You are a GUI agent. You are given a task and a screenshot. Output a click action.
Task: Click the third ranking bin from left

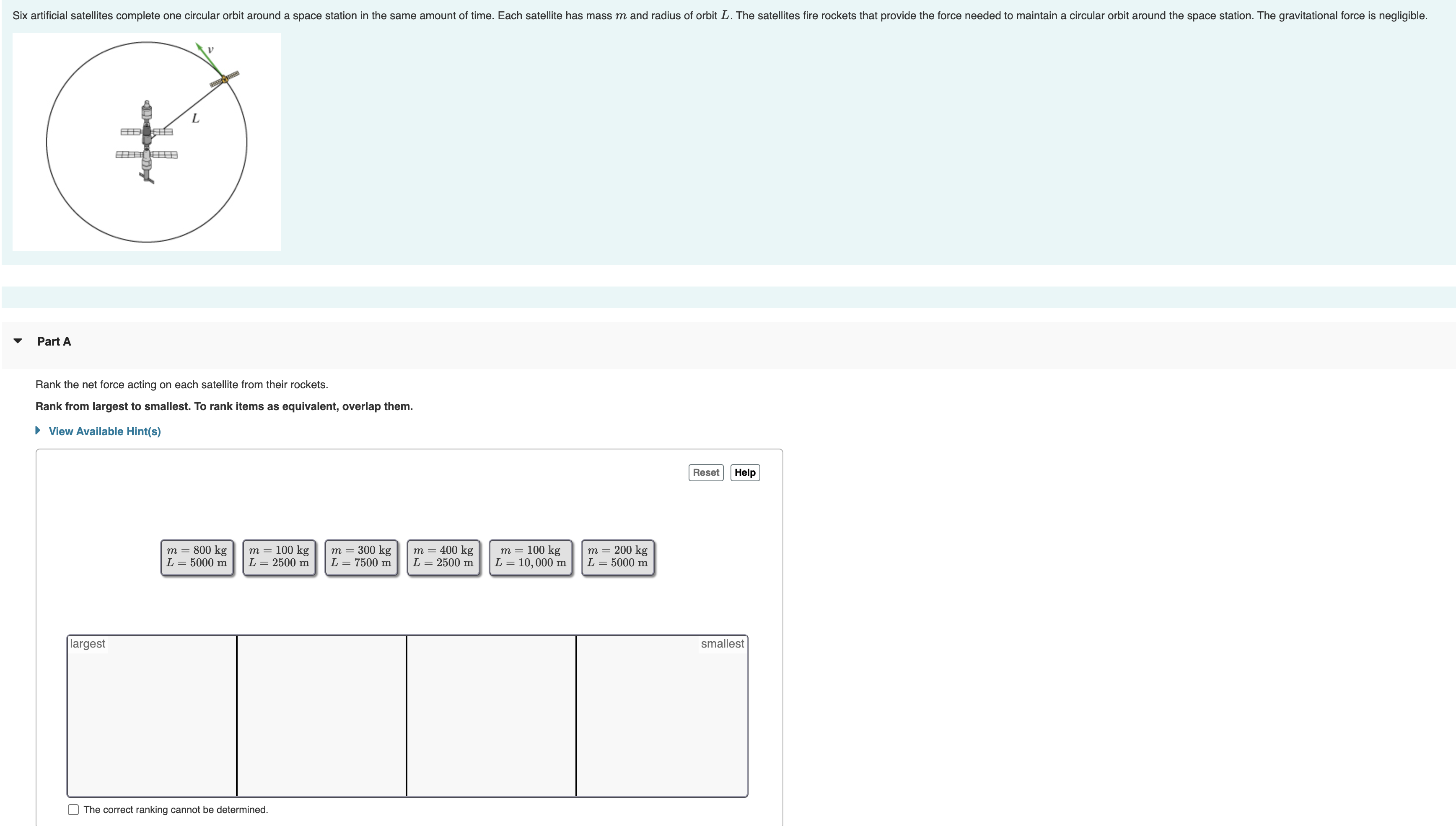491,716
